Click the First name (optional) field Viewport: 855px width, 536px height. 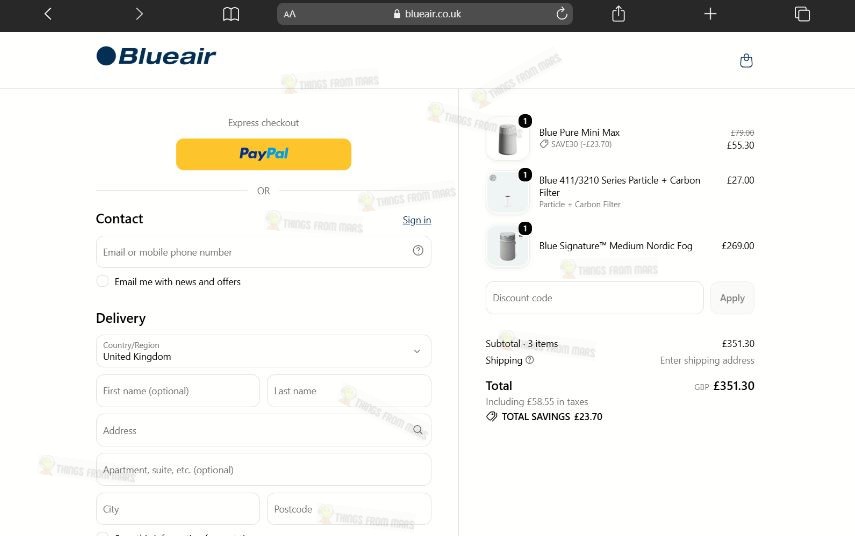click(x=178, y=390)
